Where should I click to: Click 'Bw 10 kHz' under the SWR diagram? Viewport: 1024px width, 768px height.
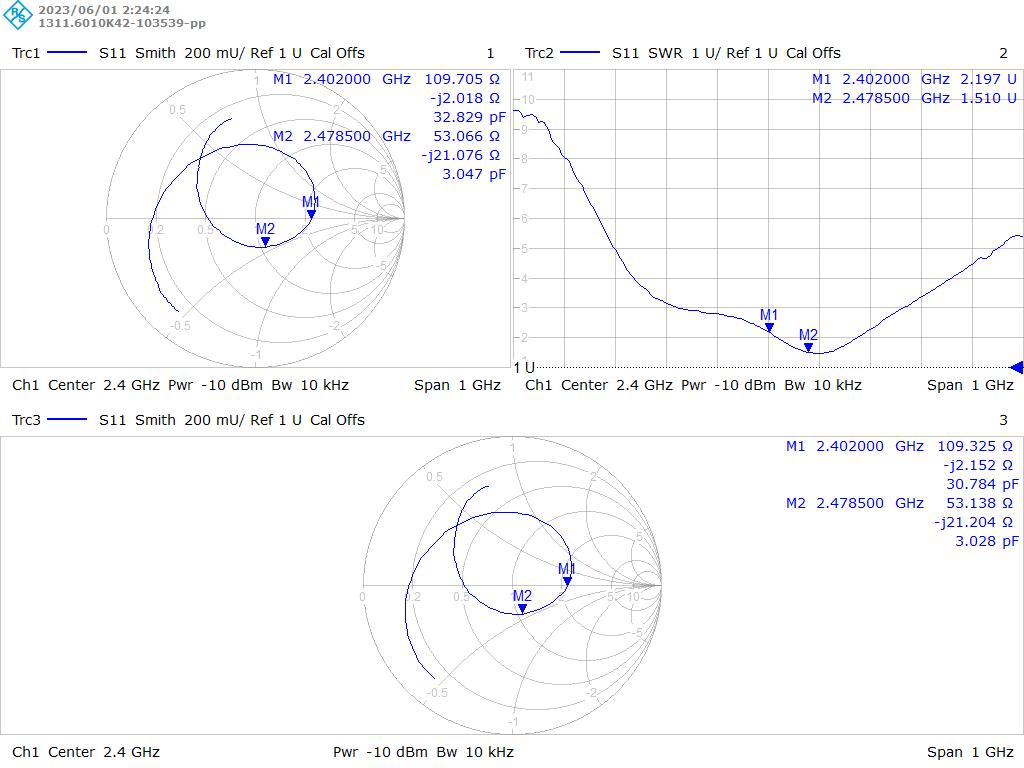pyautogui.click(x=823, y=385)
